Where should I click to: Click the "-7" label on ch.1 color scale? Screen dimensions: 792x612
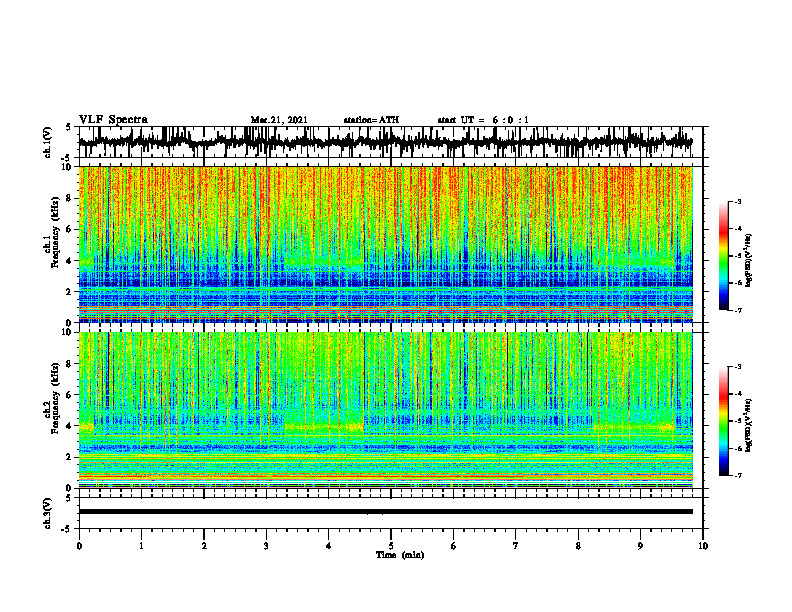[737, 310]
